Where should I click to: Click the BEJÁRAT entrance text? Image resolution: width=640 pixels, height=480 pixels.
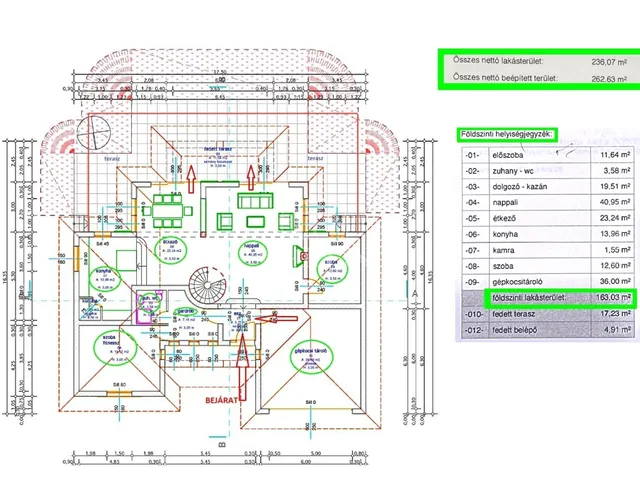pos(221,399)
